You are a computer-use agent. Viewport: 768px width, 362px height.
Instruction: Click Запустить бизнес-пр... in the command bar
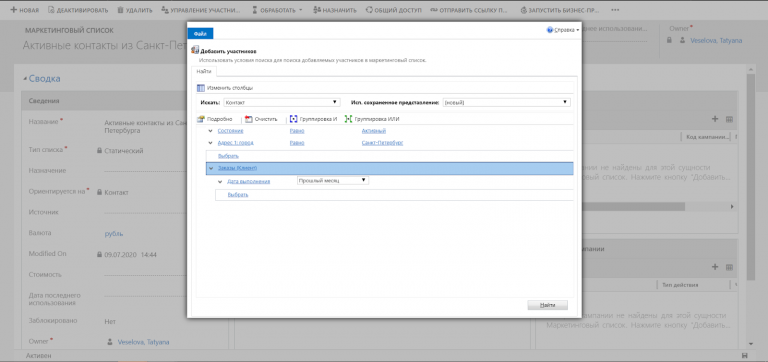(560, 10)
